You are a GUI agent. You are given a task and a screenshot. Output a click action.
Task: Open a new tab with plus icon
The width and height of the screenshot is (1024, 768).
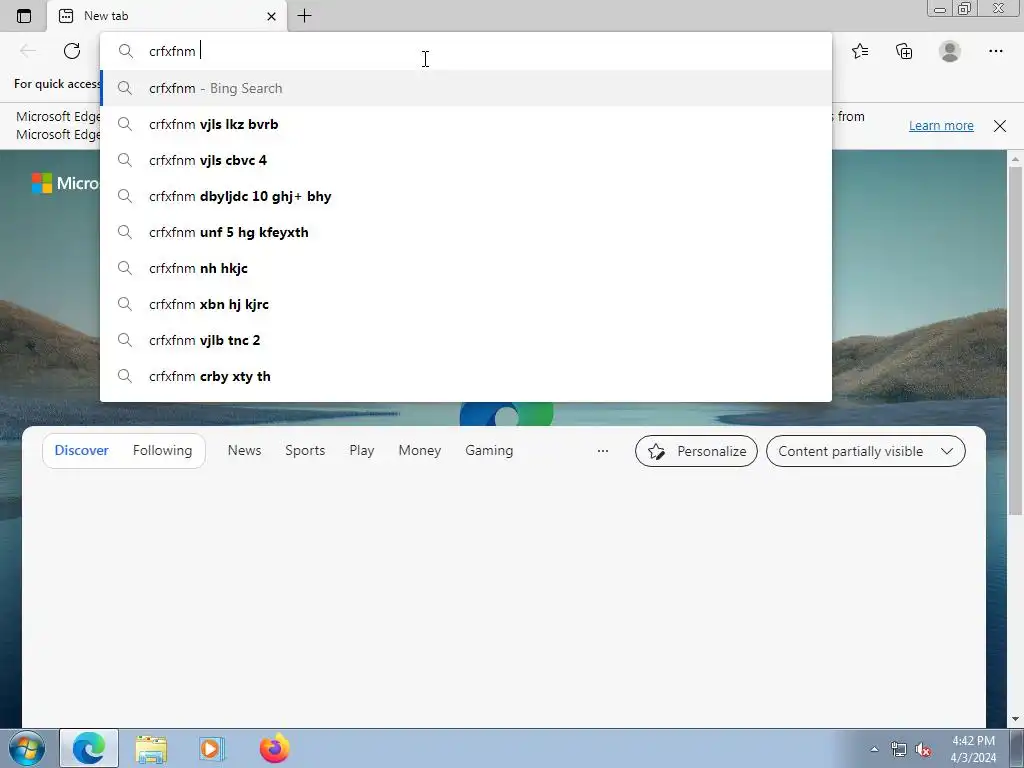pos(304,16)
